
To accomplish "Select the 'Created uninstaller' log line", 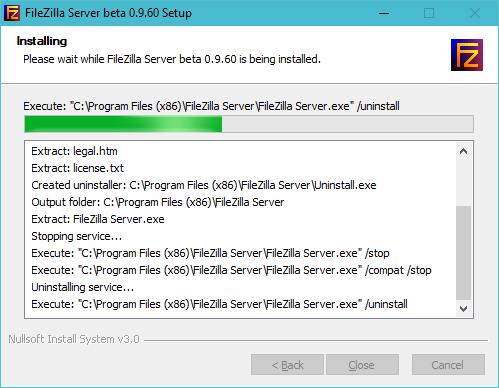I will coord(204,185).
